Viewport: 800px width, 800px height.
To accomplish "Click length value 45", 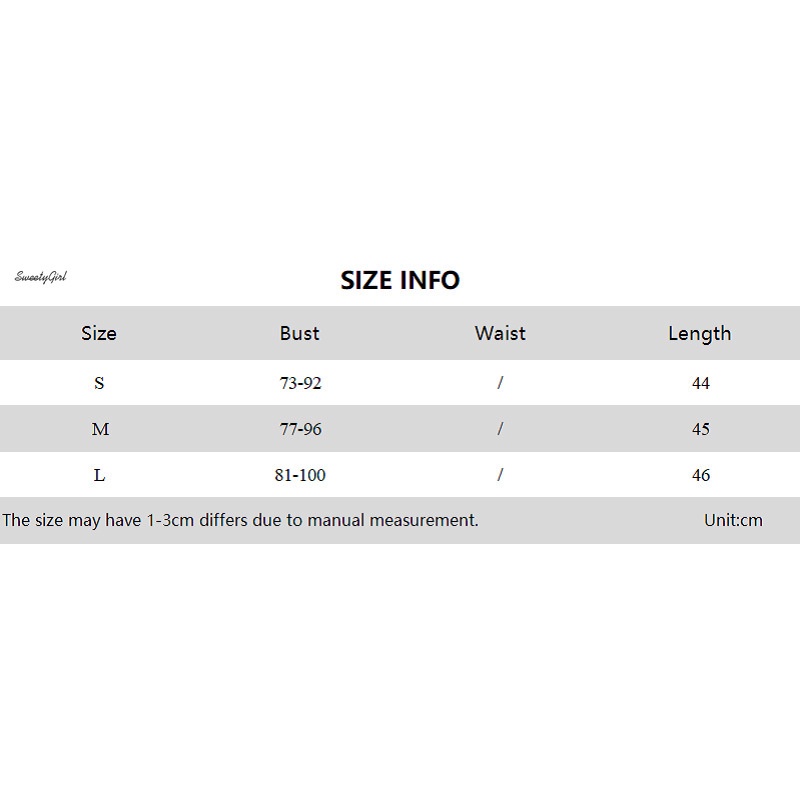I will tap(700, 429).
